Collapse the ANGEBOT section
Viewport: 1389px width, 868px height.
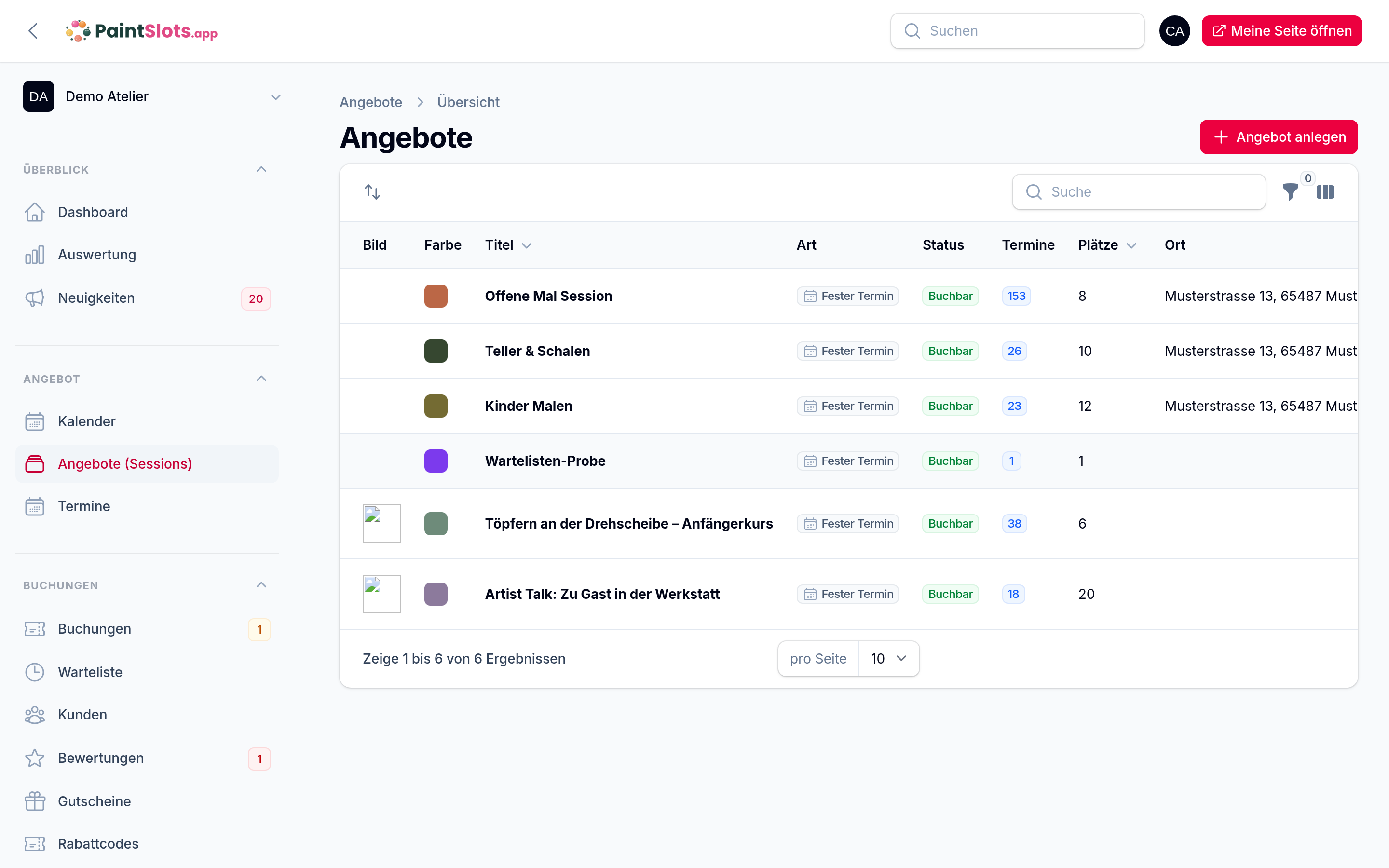tap(261, 379)
